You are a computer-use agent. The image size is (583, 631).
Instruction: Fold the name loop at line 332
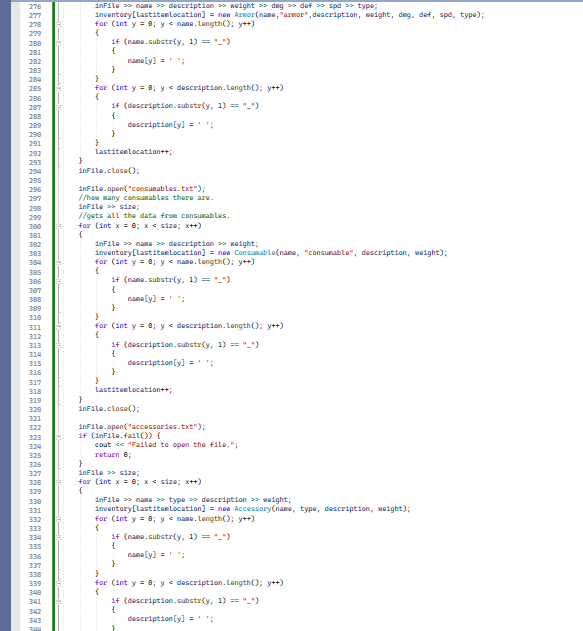59,519
